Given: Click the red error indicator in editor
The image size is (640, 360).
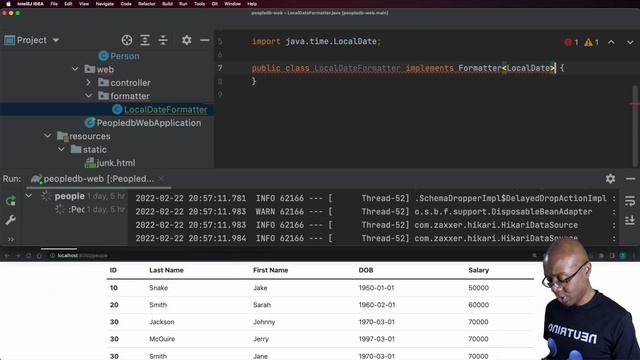Looking at the screenshot, I should 571,42.
